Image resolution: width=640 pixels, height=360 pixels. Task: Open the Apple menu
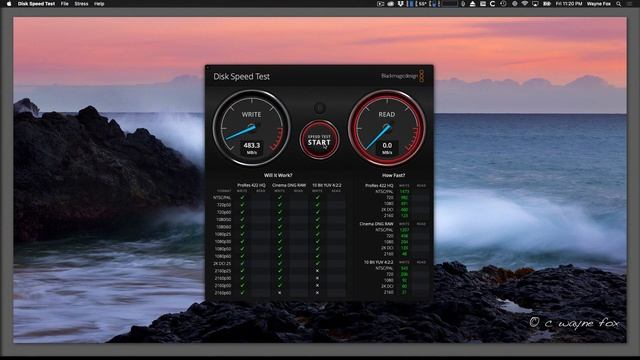(x=9, y=4)
